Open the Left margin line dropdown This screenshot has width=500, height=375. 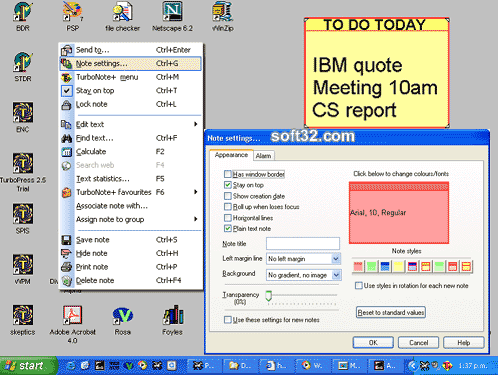303,259
